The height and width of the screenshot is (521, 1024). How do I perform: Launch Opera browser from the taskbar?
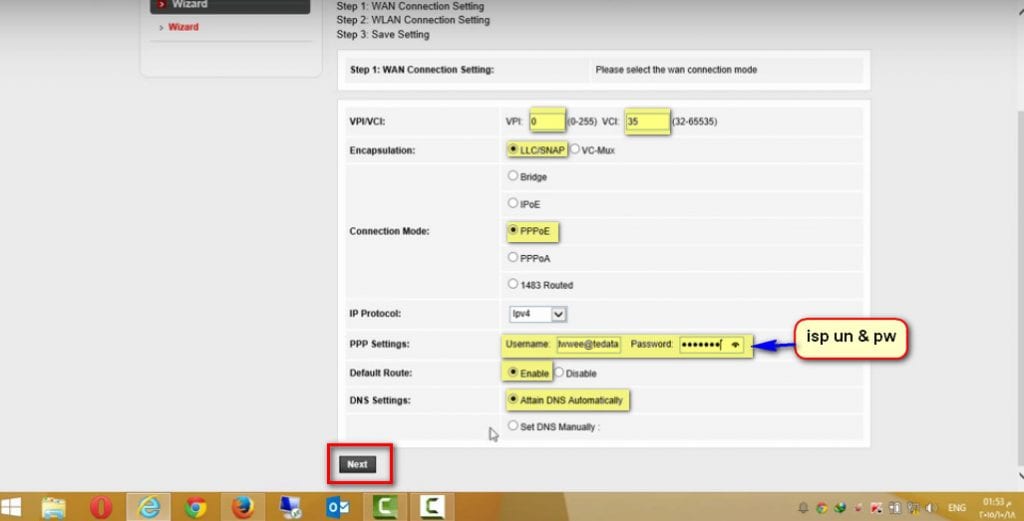pyautogui.click(x=101, y=507)
